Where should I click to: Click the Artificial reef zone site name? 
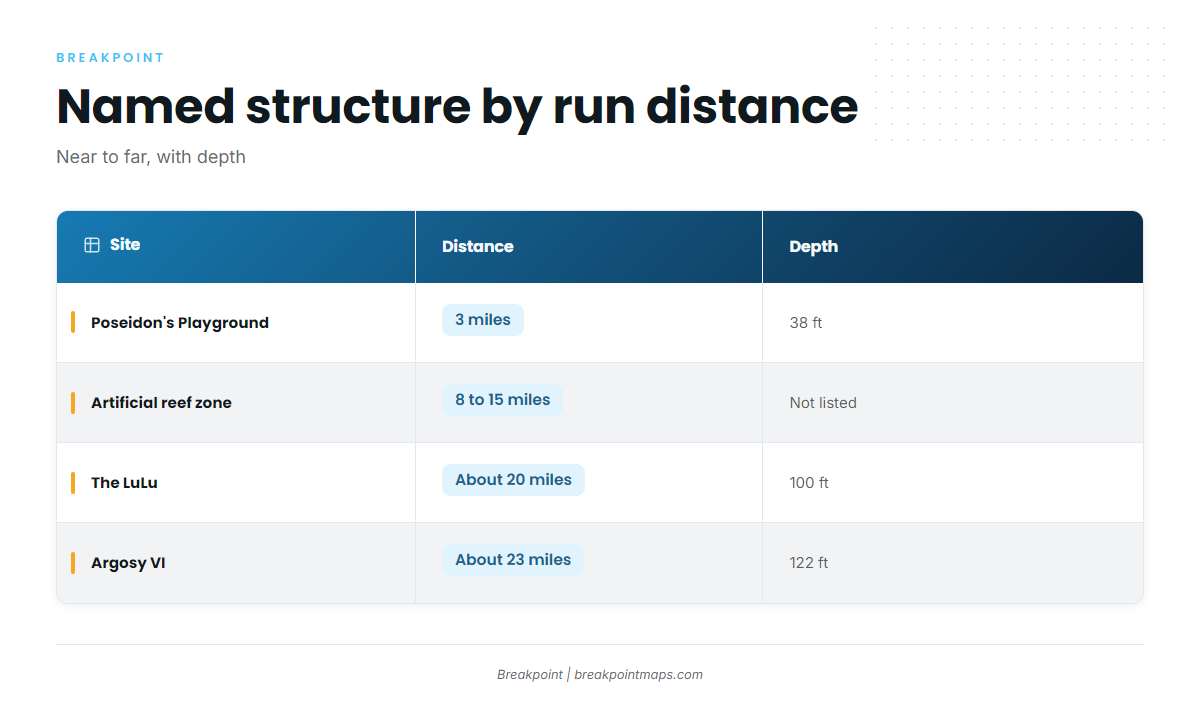coord(161,403)
